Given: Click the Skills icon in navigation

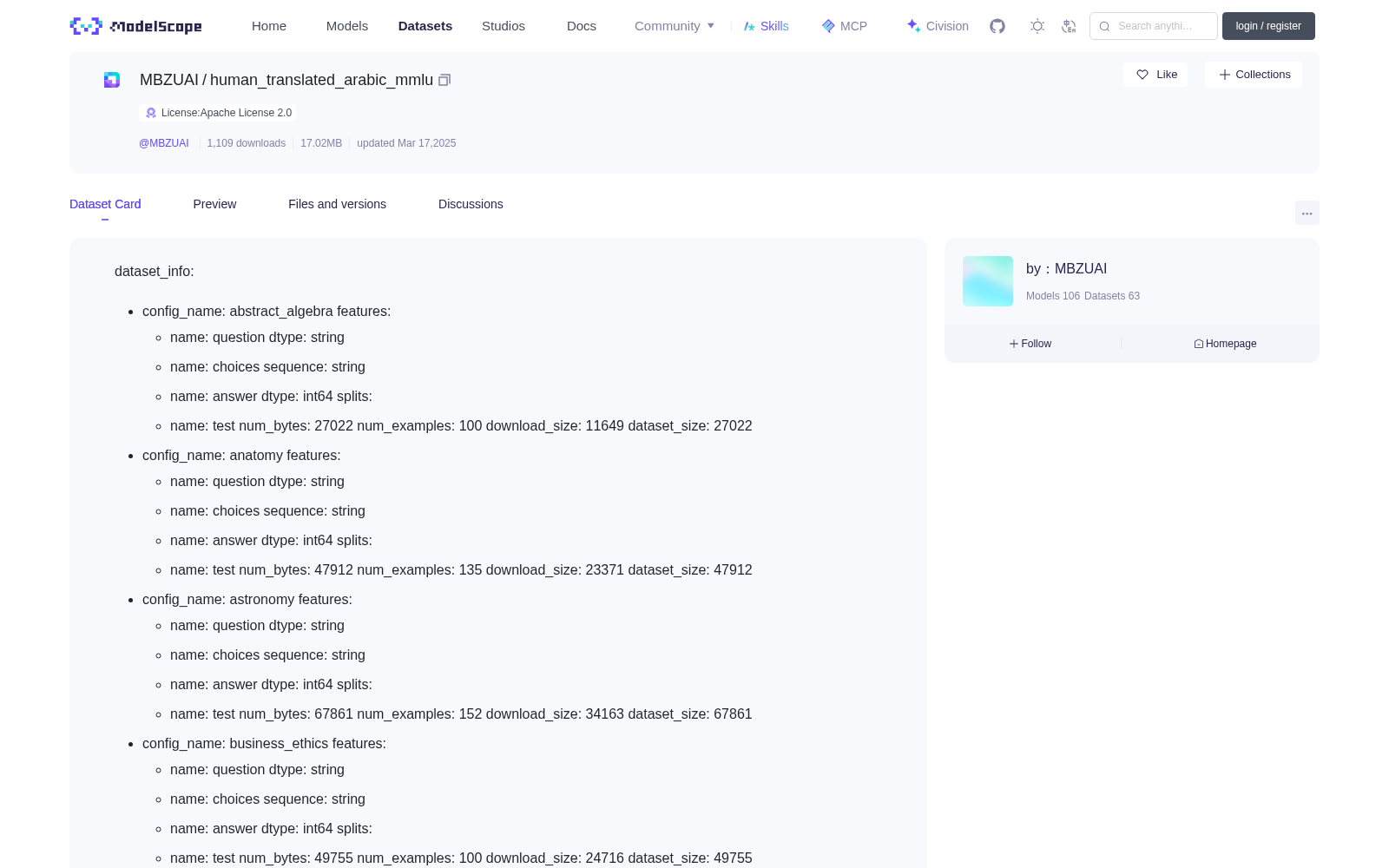Looking at the screenshot, I should tap(749, 26).
